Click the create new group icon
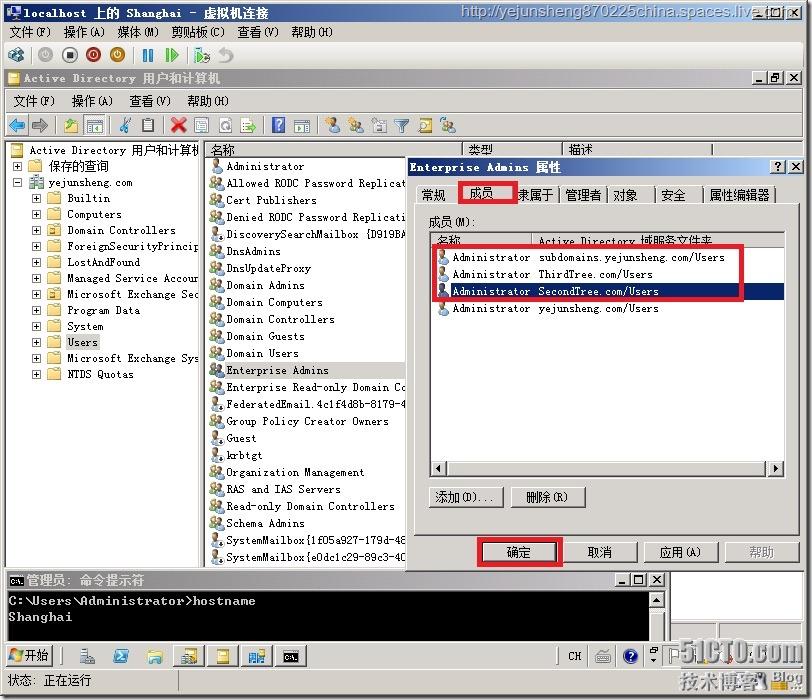 tap(356, 125)
